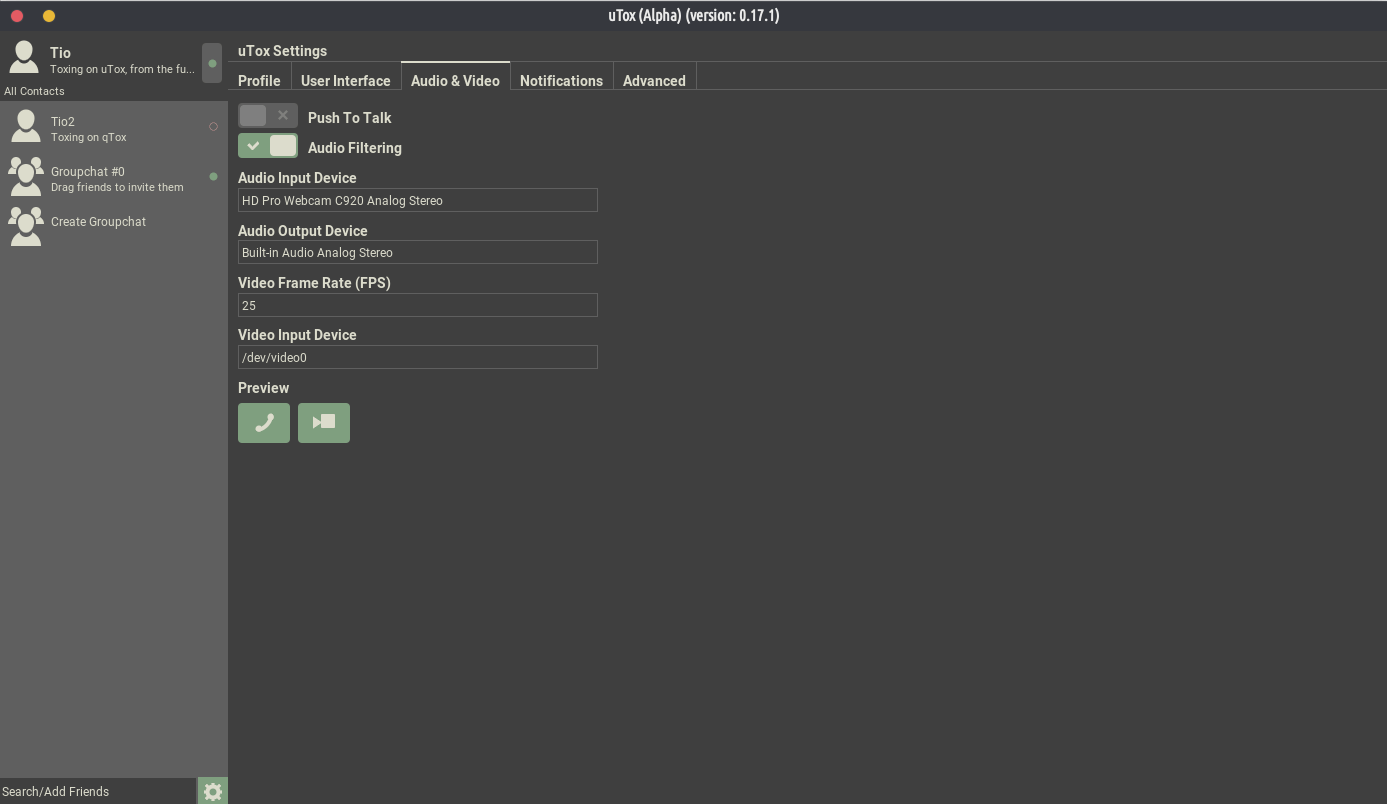Open settings via the gear icon
Viewport: 1387px width, 804px height.
213,791
